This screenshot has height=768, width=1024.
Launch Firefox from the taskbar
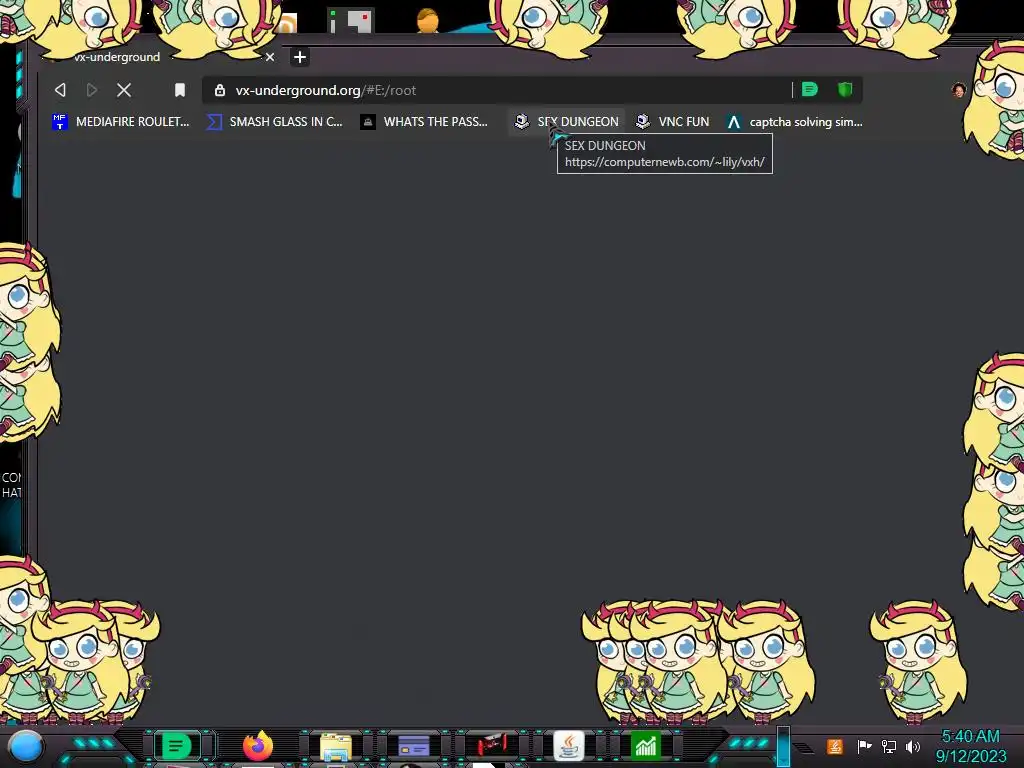[258, 745]
